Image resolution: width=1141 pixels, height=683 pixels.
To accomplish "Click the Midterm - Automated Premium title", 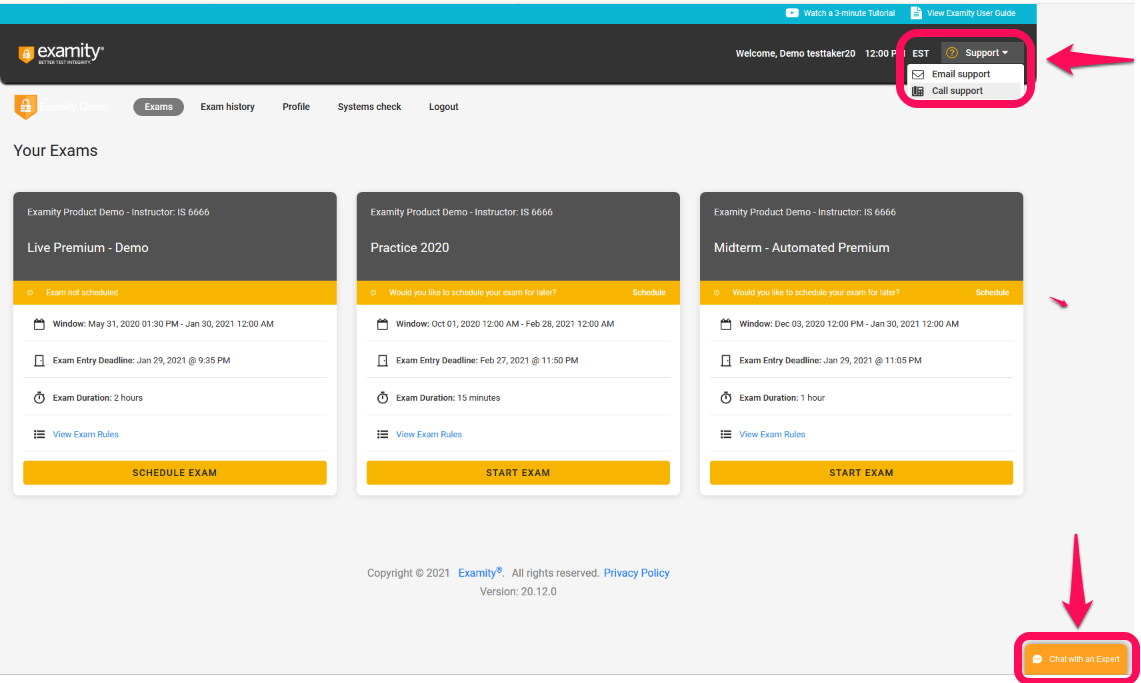I will pos(801,248).
